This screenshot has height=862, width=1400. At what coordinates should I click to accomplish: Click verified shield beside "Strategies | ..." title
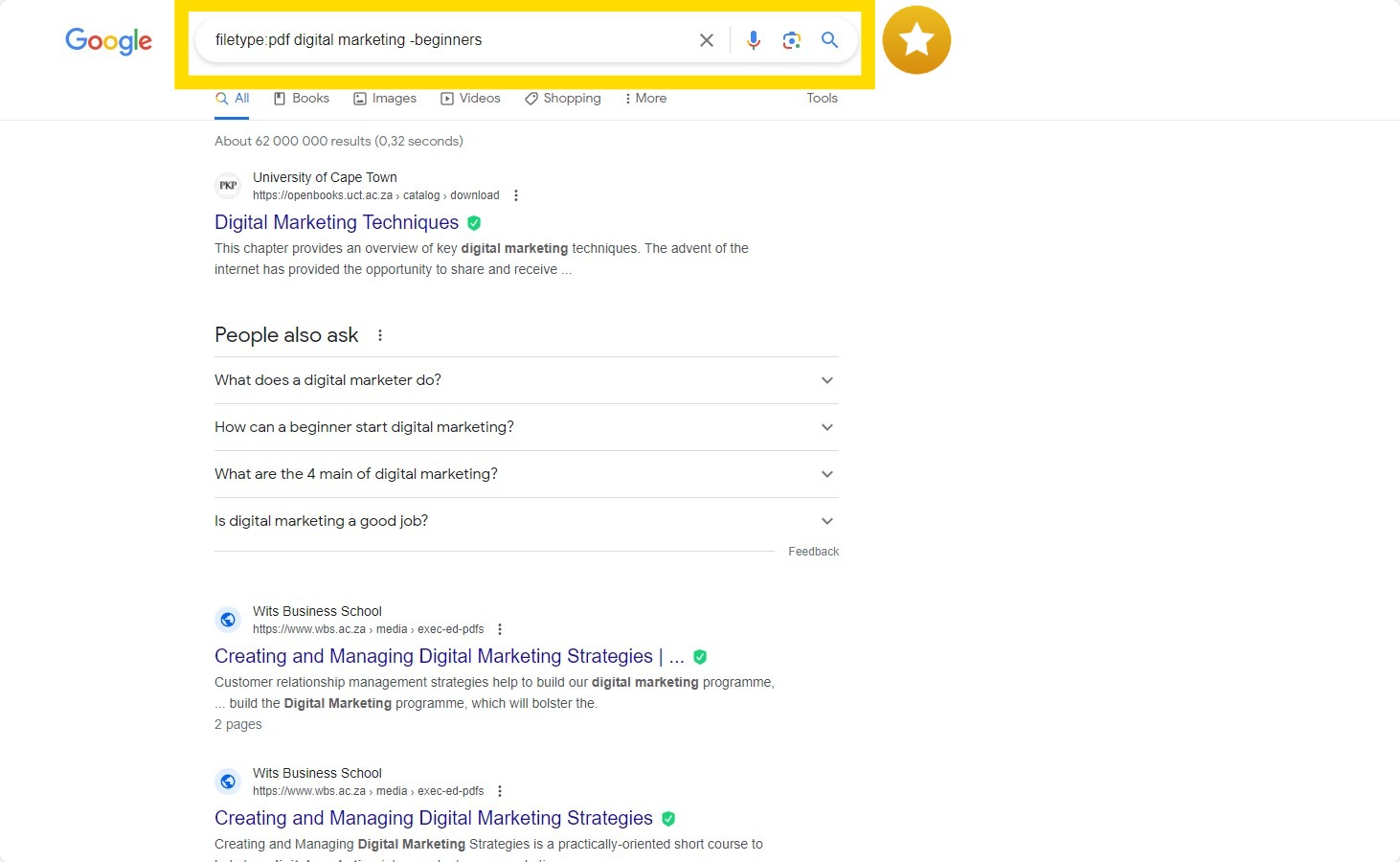700,657
